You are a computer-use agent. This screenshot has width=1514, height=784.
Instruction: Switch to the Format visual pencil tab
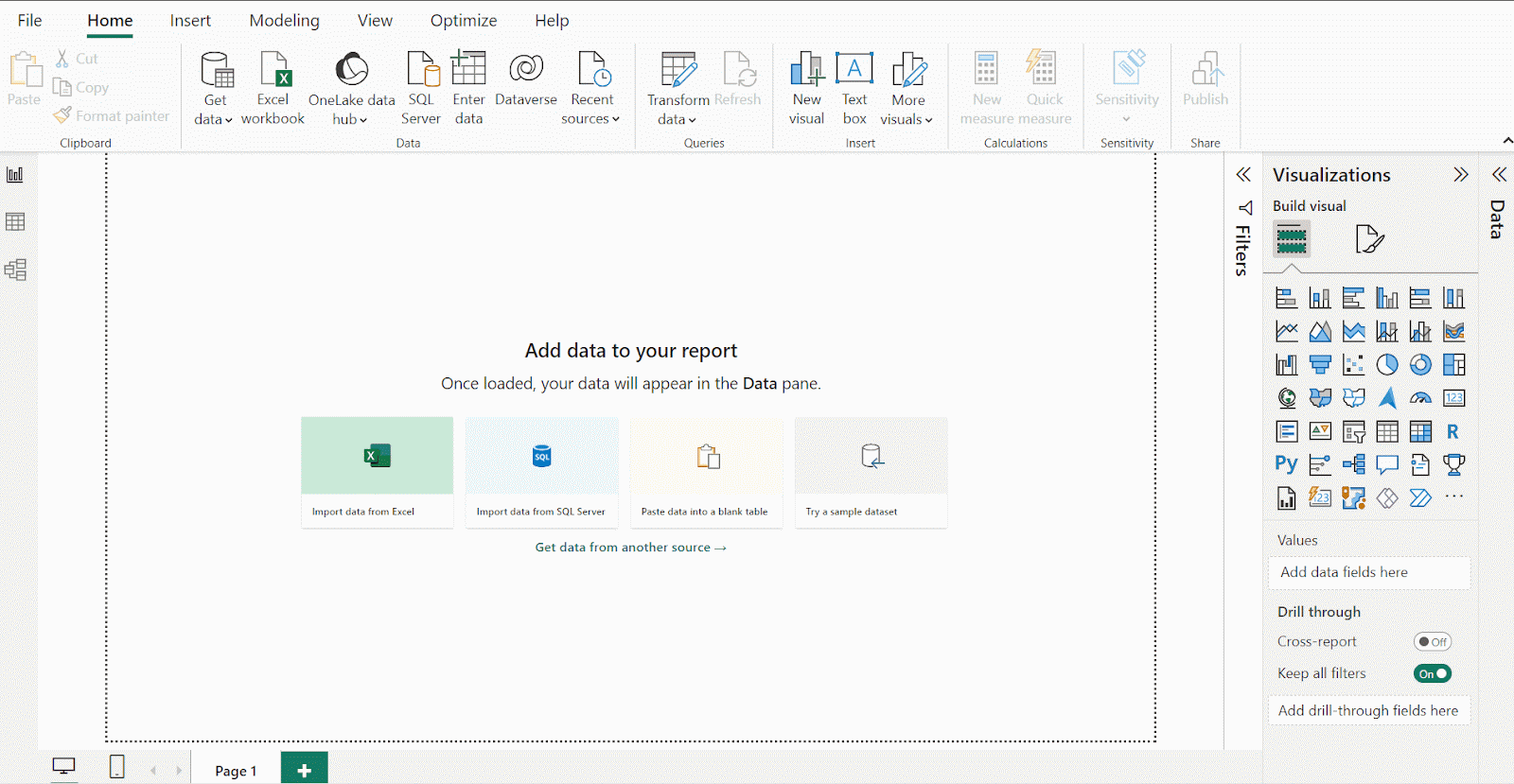[1369, 239]
